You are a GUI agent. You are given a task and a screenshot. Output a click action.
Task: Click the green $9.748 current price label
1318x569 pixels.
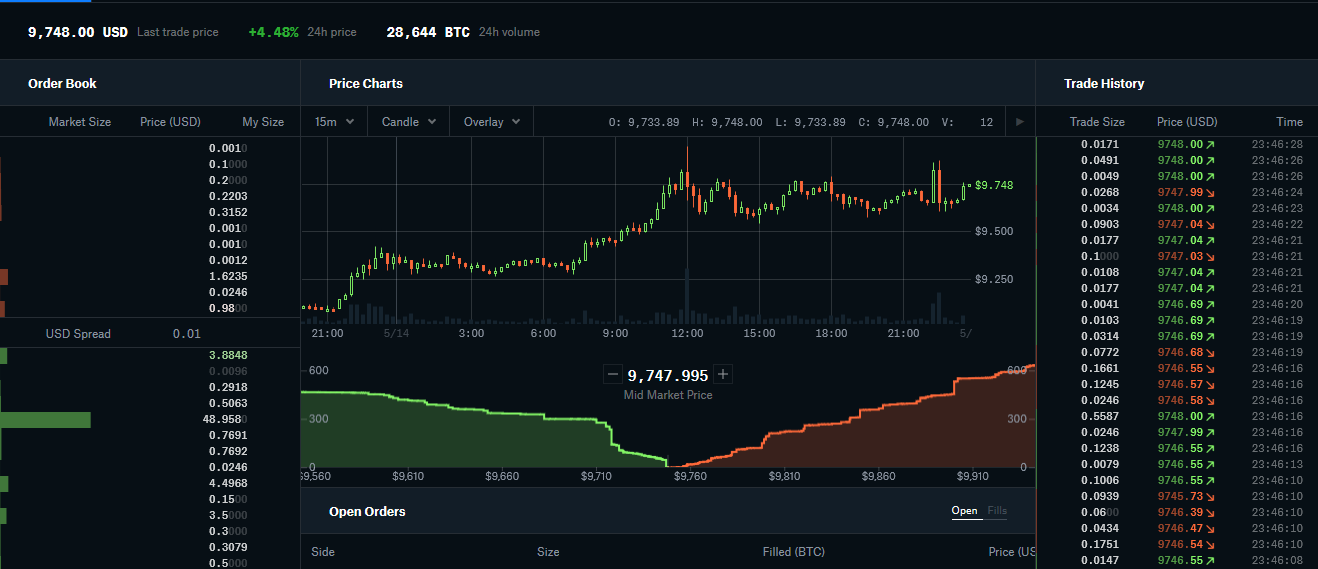(x=994, y=185)
